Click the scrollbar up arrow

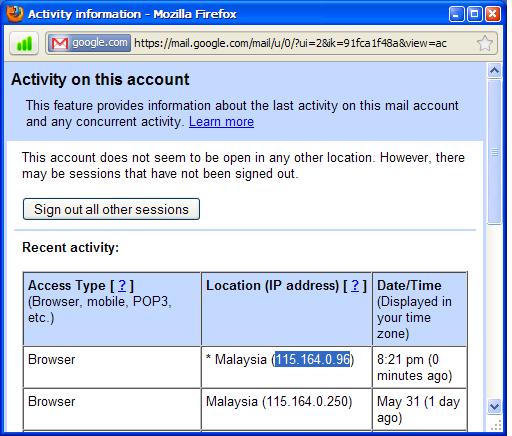(x=494, y=71)
